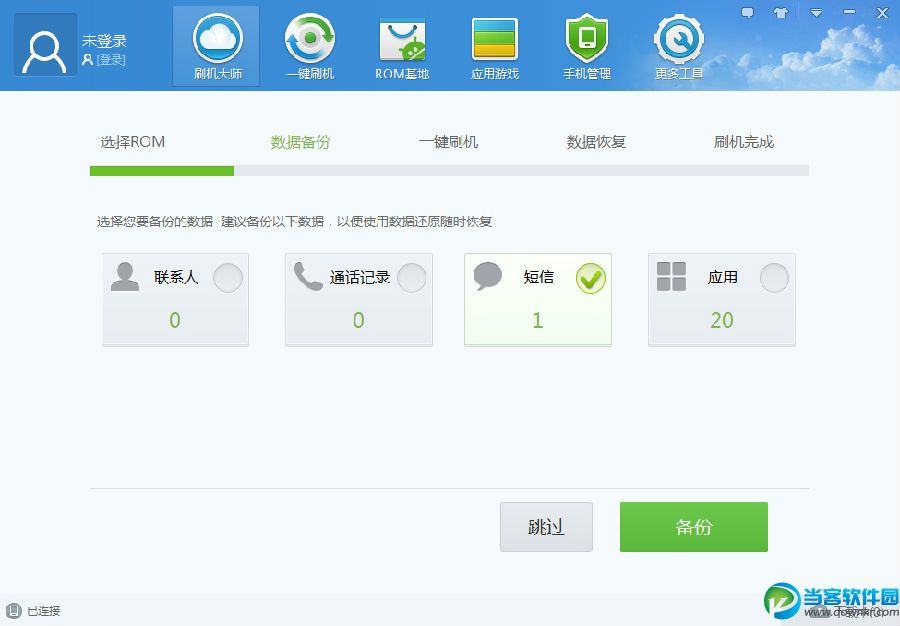This screenshot has height=626, width=900.
Task: Open the 更多工具 wrench icon
Action: tap(679, 39)
